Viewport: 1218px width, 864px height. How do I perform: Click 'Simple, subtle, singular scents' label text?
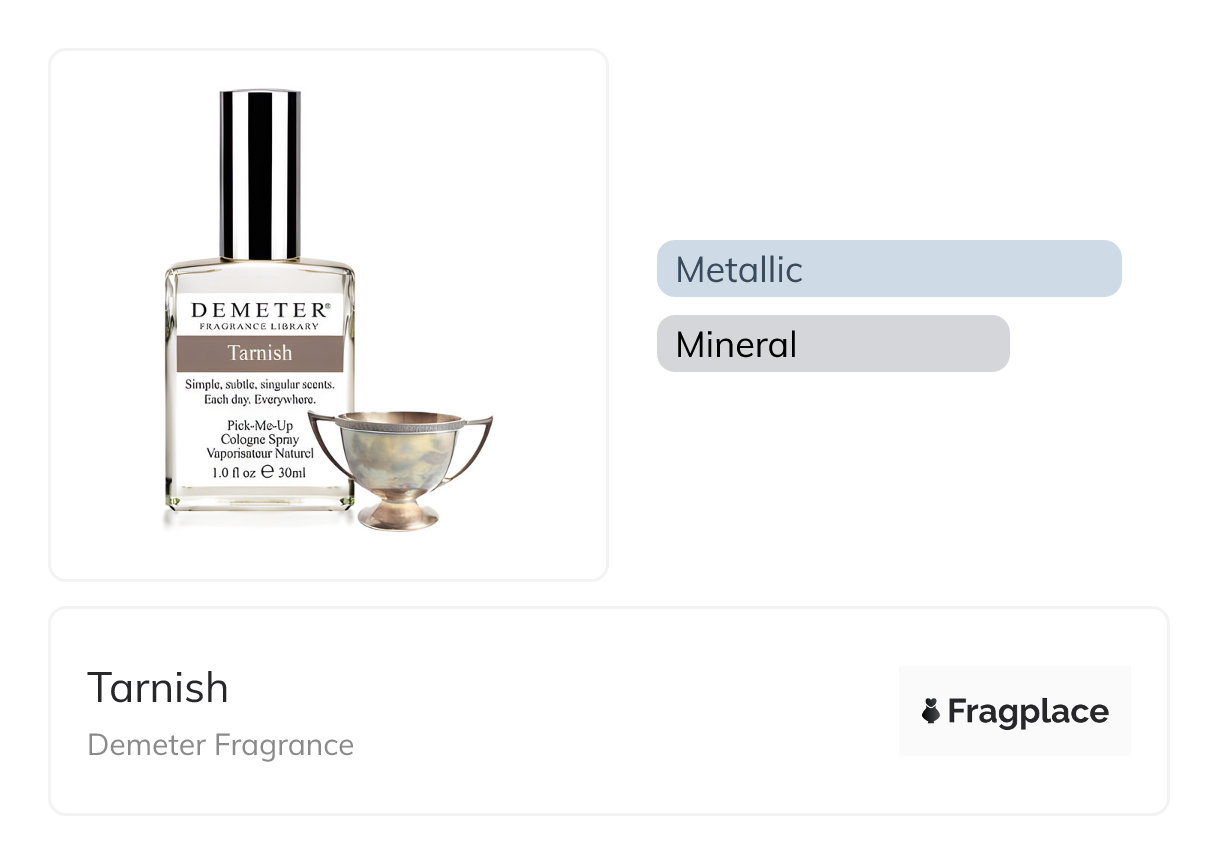(260, 385)
